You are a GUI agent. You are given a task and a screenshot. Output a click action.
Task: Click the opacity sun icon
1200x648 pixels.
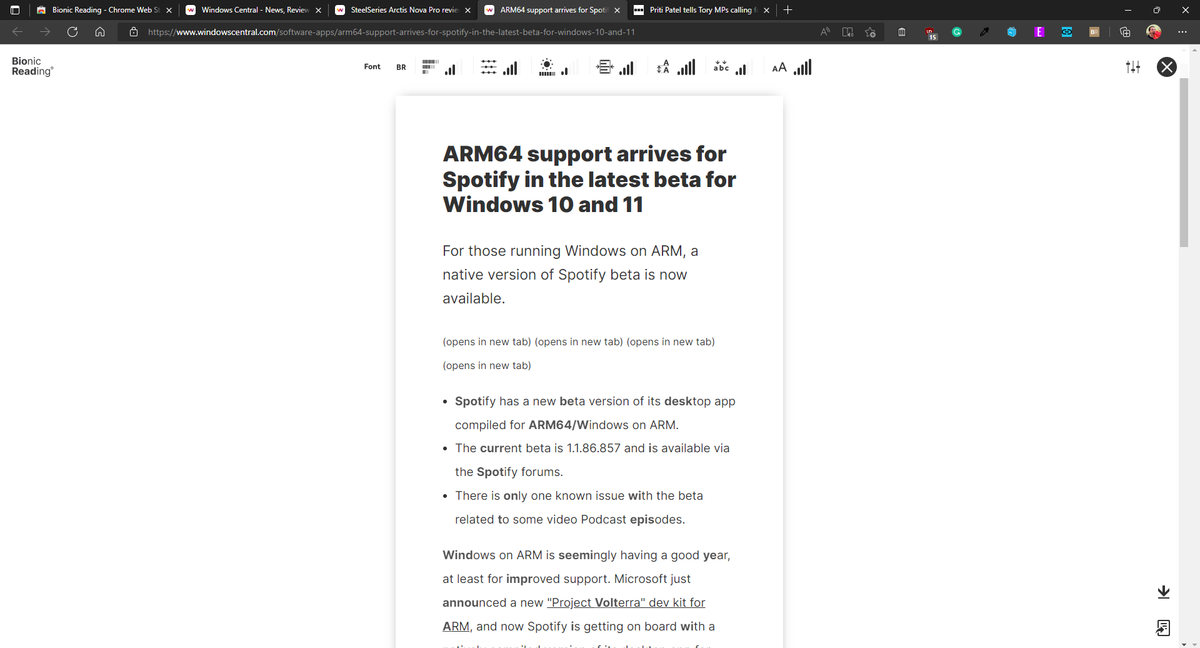click(x=548, y=66)
